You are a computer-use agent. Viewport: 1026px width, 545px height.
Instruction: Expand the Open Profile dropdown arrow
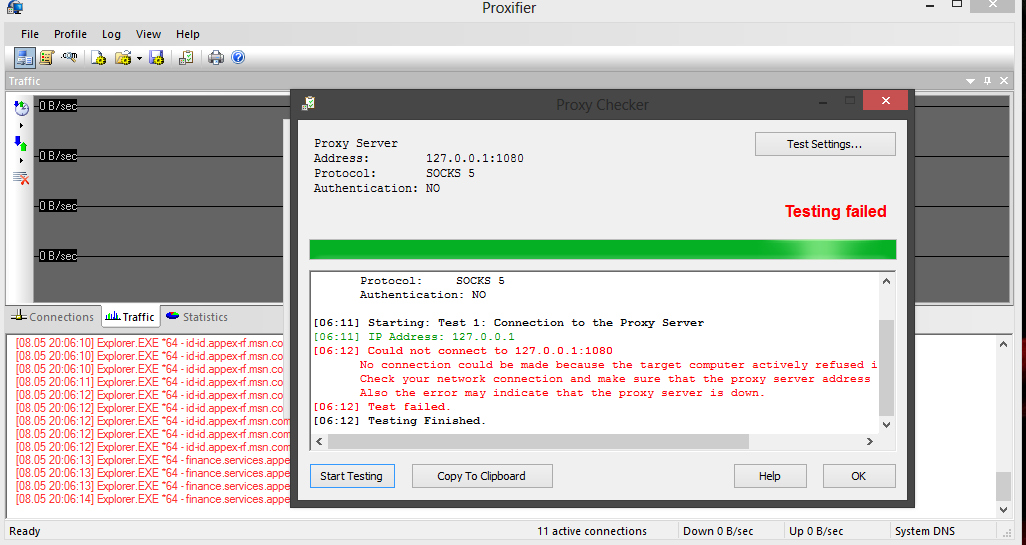click(139, 58)
